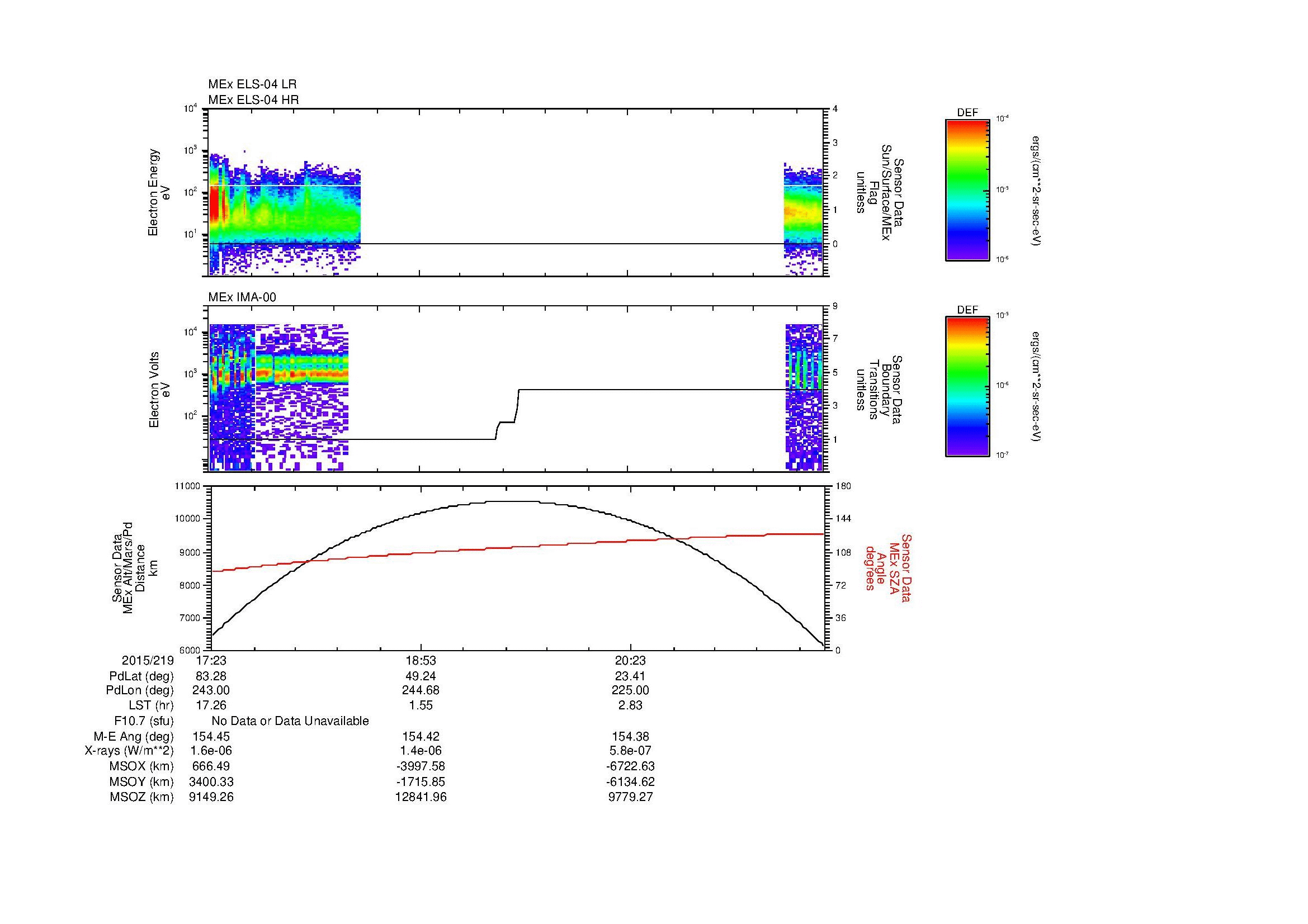Click the X-rays value 1.4e-06

click(421, 751)
